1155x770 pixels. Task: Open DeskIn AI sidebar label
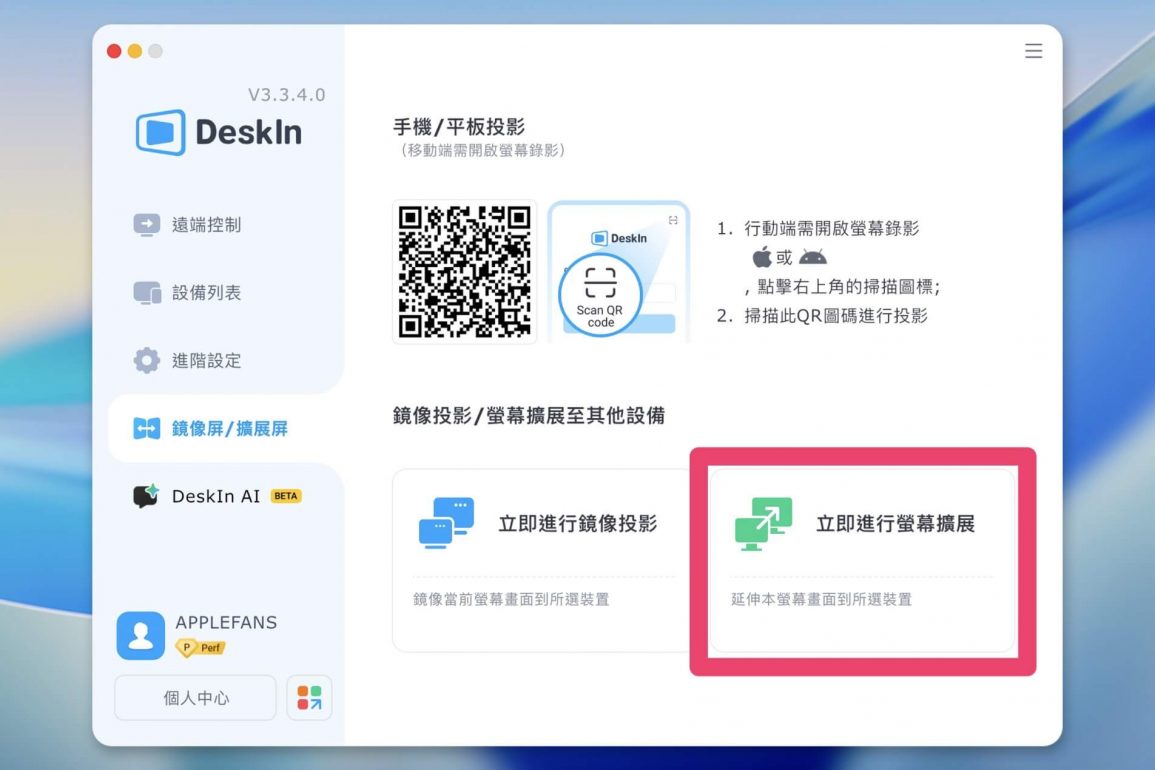coord(215,496)
